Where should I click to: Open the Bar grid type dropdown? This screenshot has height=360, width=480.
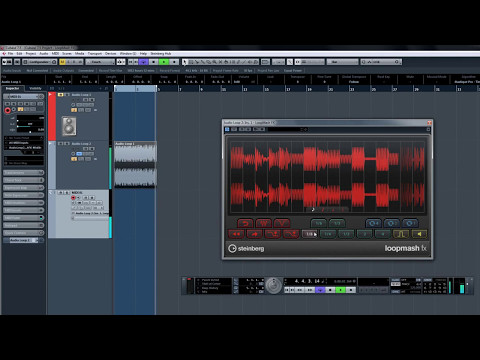(342, 62)
